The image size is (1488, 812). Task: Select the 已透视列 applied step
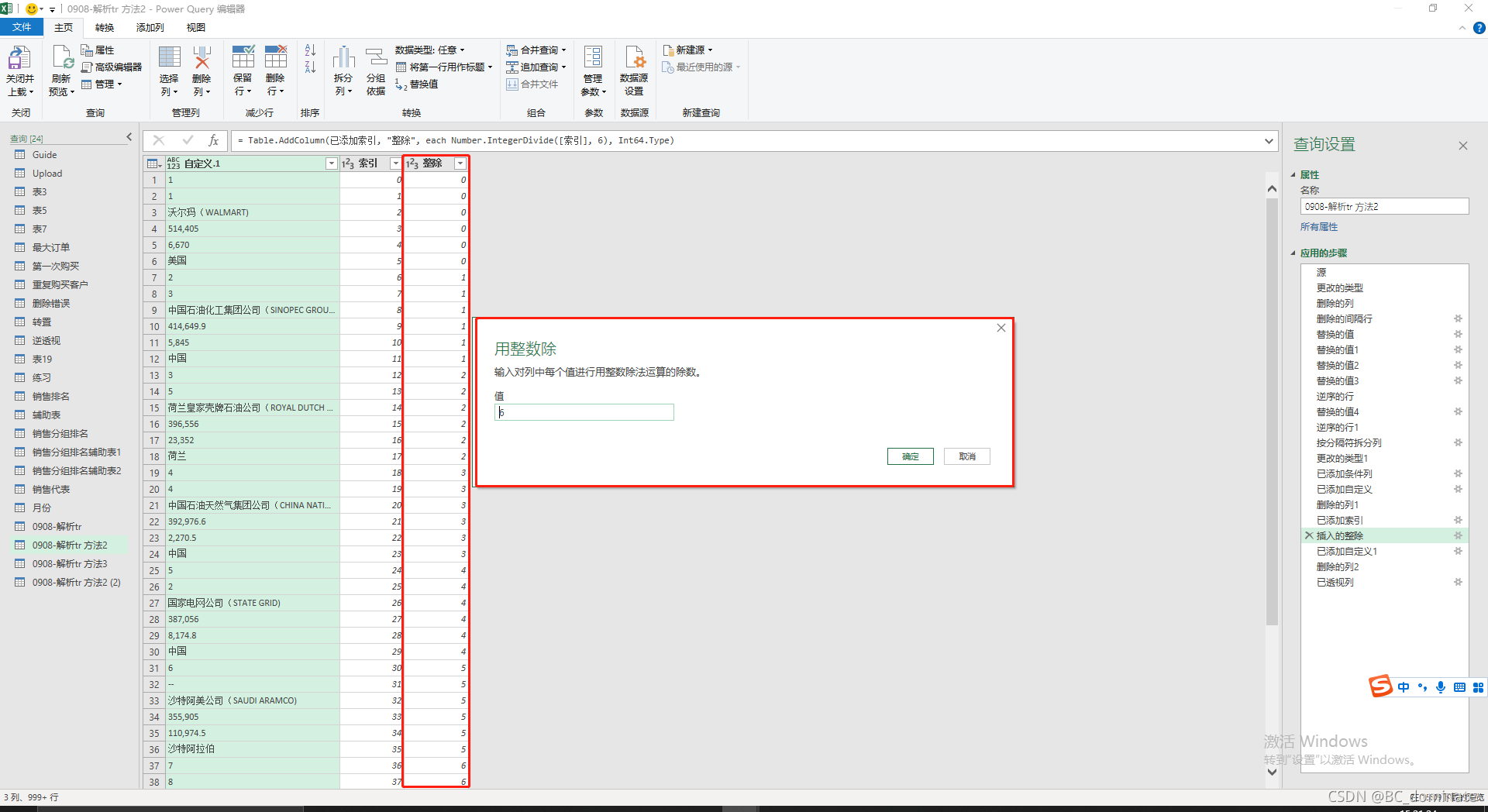pyautogui.click(x=1335, y=582)
